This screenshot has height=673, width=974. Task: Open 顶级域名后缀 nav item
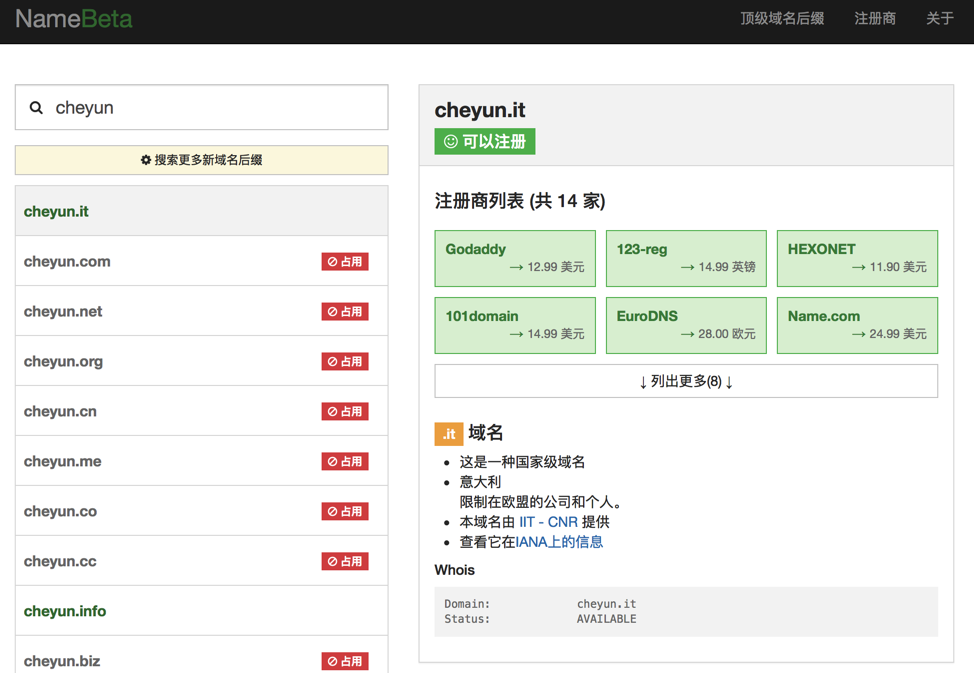point(782,19)
